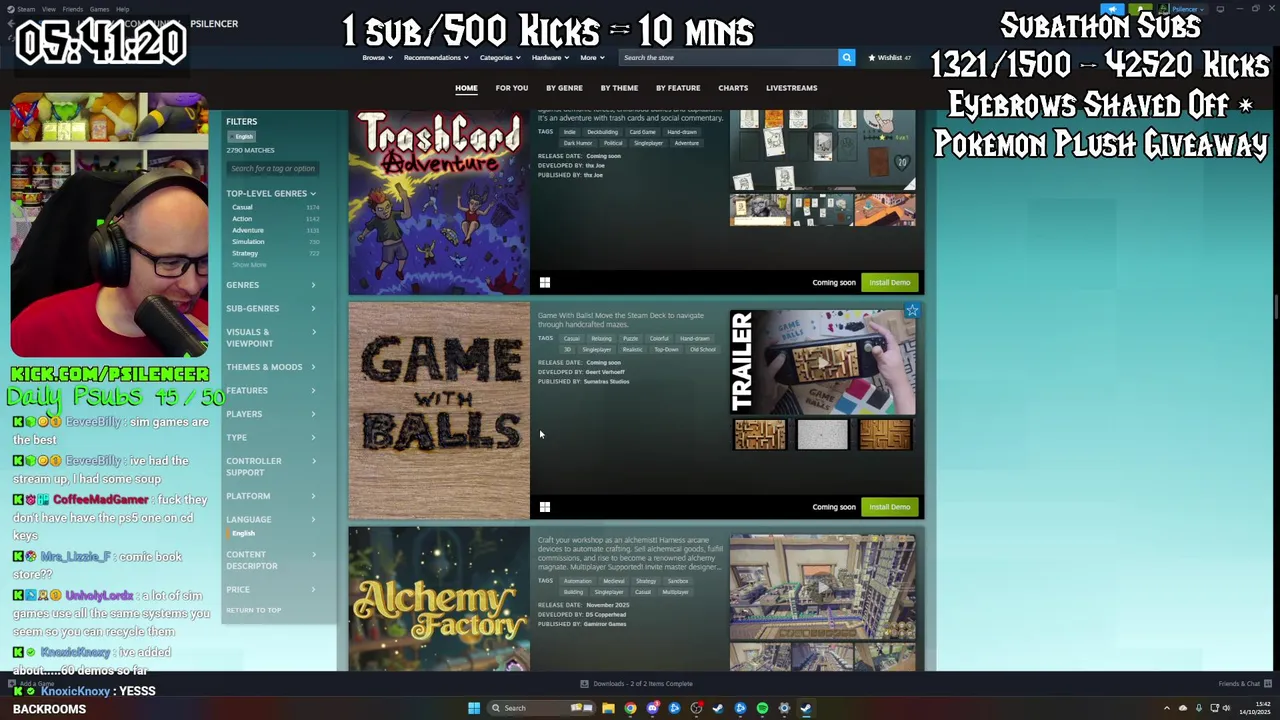Open the Game With Balls capsule image
Viewport: 1280px width, 720px height.
pos(439,411)
